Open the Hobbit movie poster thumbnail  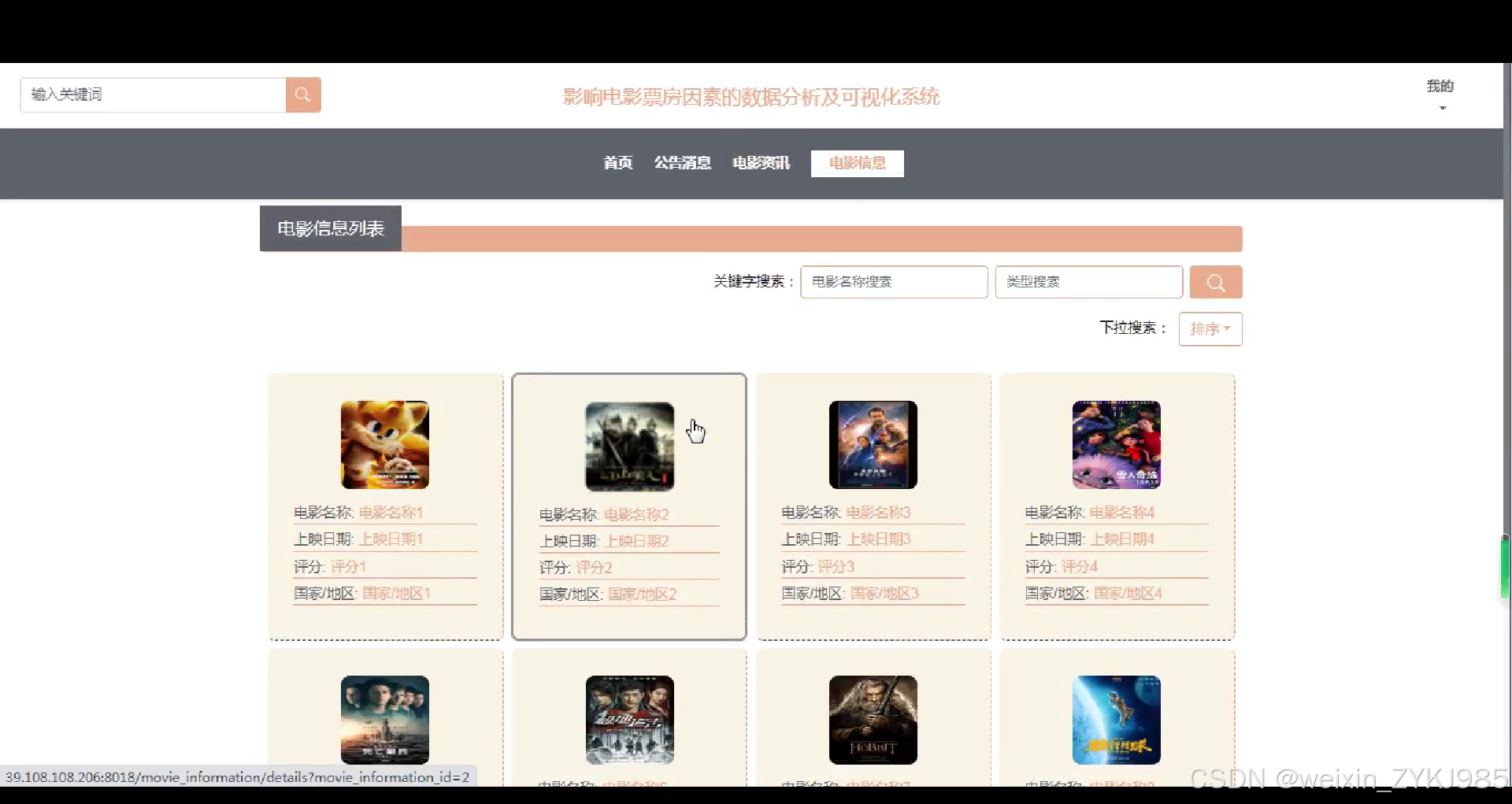[x=873, y=720]
